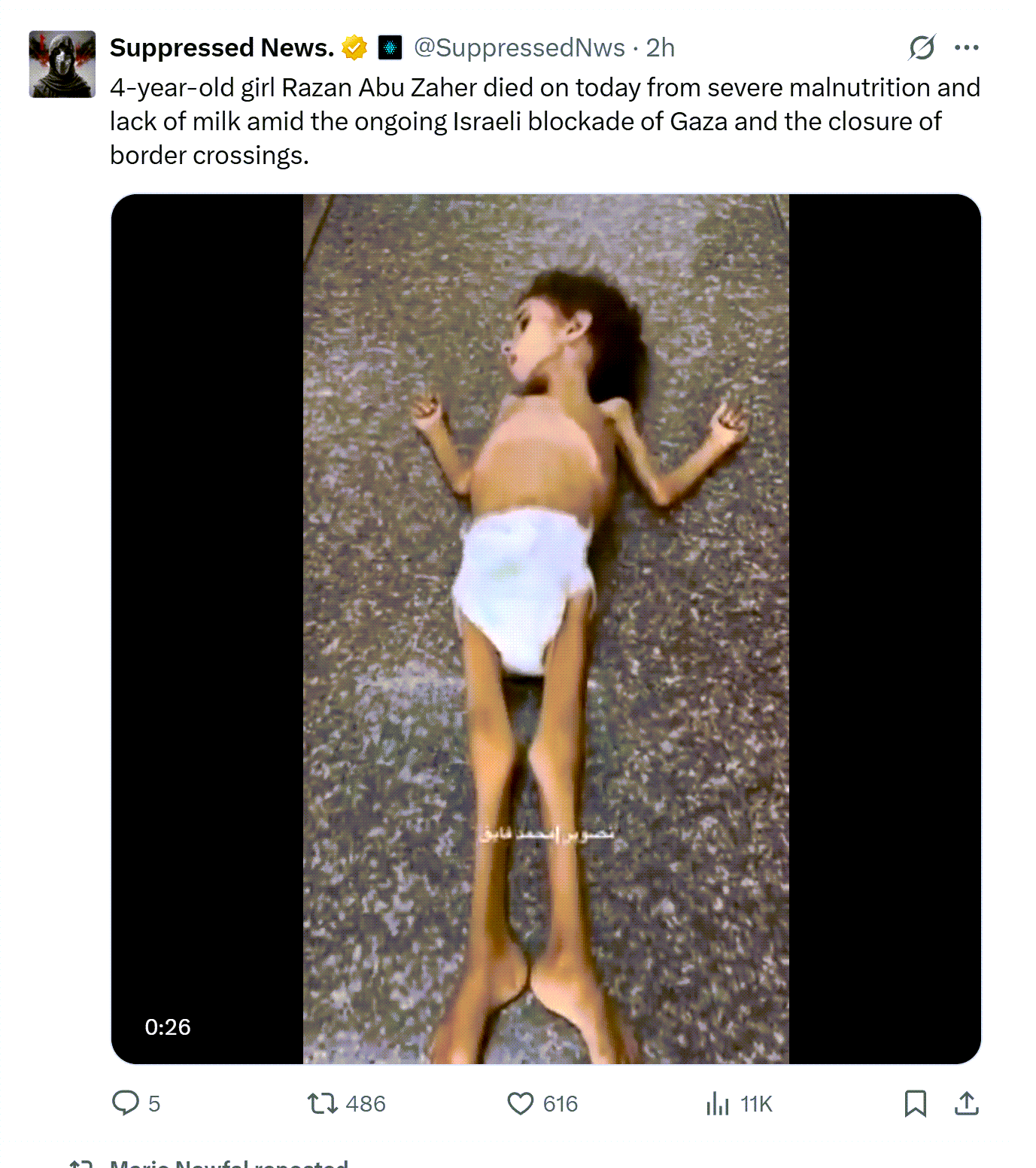Open the three-dot more options menu
Viewport: 1036px width, 1168px height.
pyautogui.click(x=967, y=47)
